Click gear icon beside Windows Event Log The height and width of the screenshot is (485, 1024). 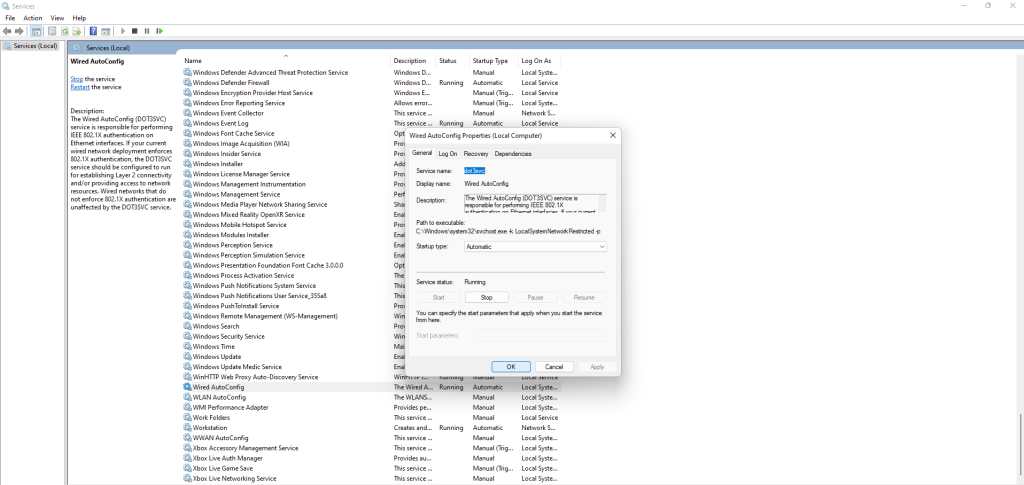[x=187, y=123]
